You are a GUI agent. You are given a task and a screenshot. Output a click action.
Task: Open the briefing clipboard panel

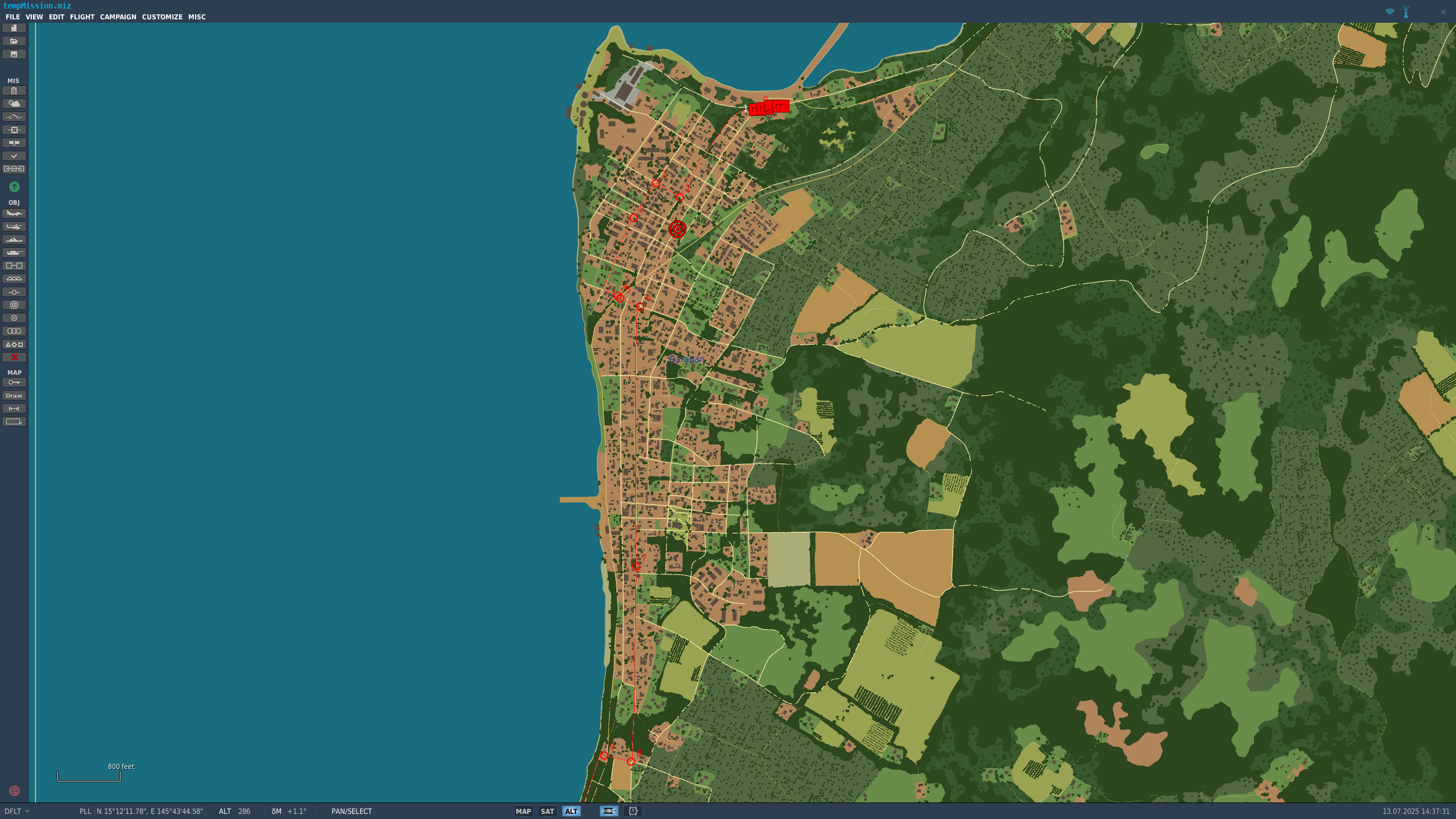(x=14, y=90)
